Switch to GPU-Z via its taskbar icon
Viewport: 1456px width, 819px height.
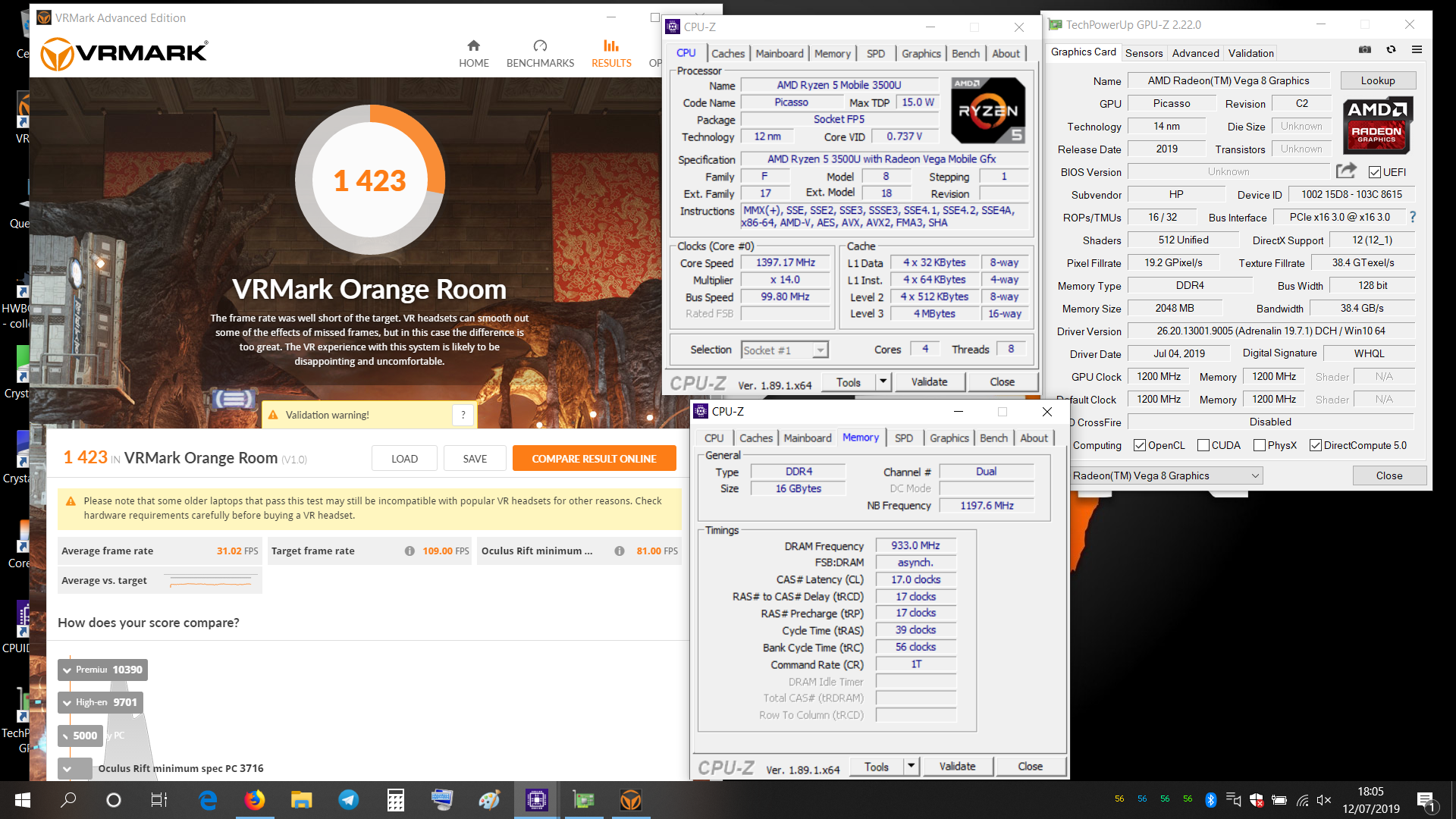[584, 800]
